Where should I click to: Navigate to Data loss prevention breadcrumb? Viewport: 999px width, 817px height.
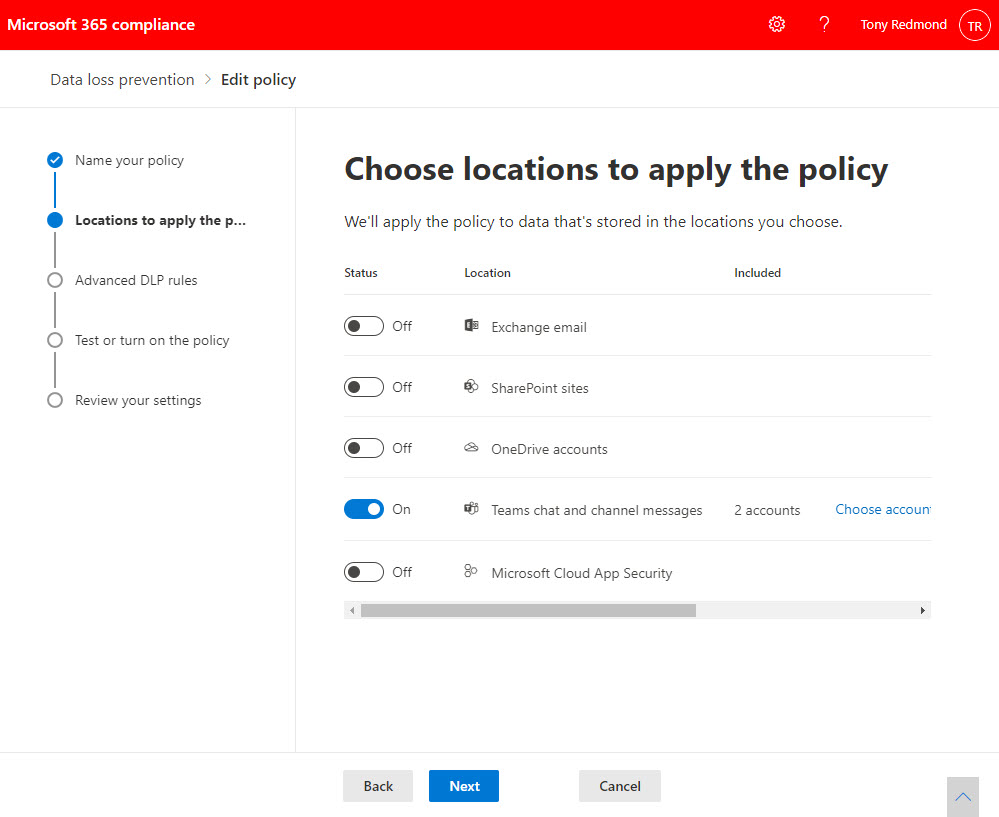122,80
